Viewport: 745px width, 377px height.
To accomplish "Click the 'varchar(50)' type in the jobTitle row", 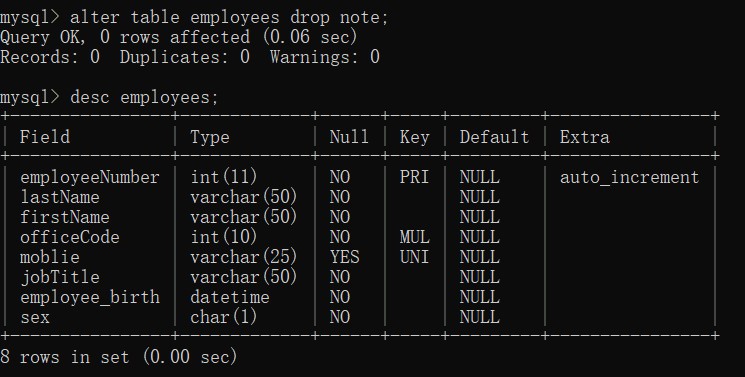I will pos(244,277).
